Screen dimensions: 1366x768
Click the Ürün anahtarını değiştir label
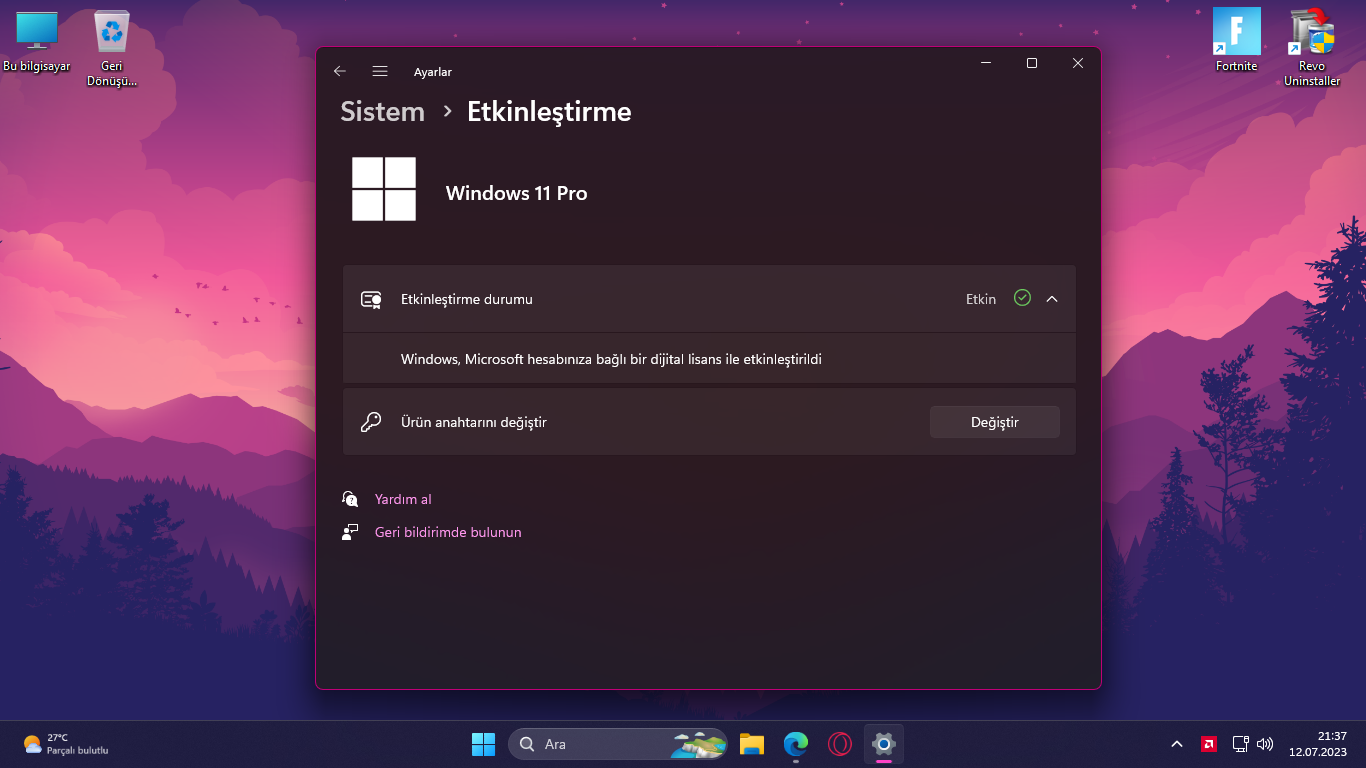click(474, 422)
